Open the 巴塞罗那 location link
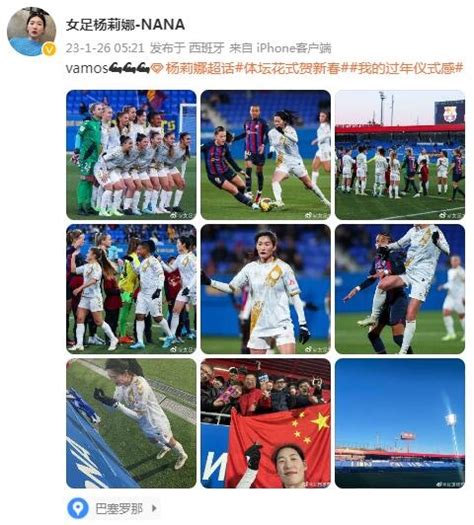Image resolution: width=474 pixels, height=525 pixels. click(119, 508)
